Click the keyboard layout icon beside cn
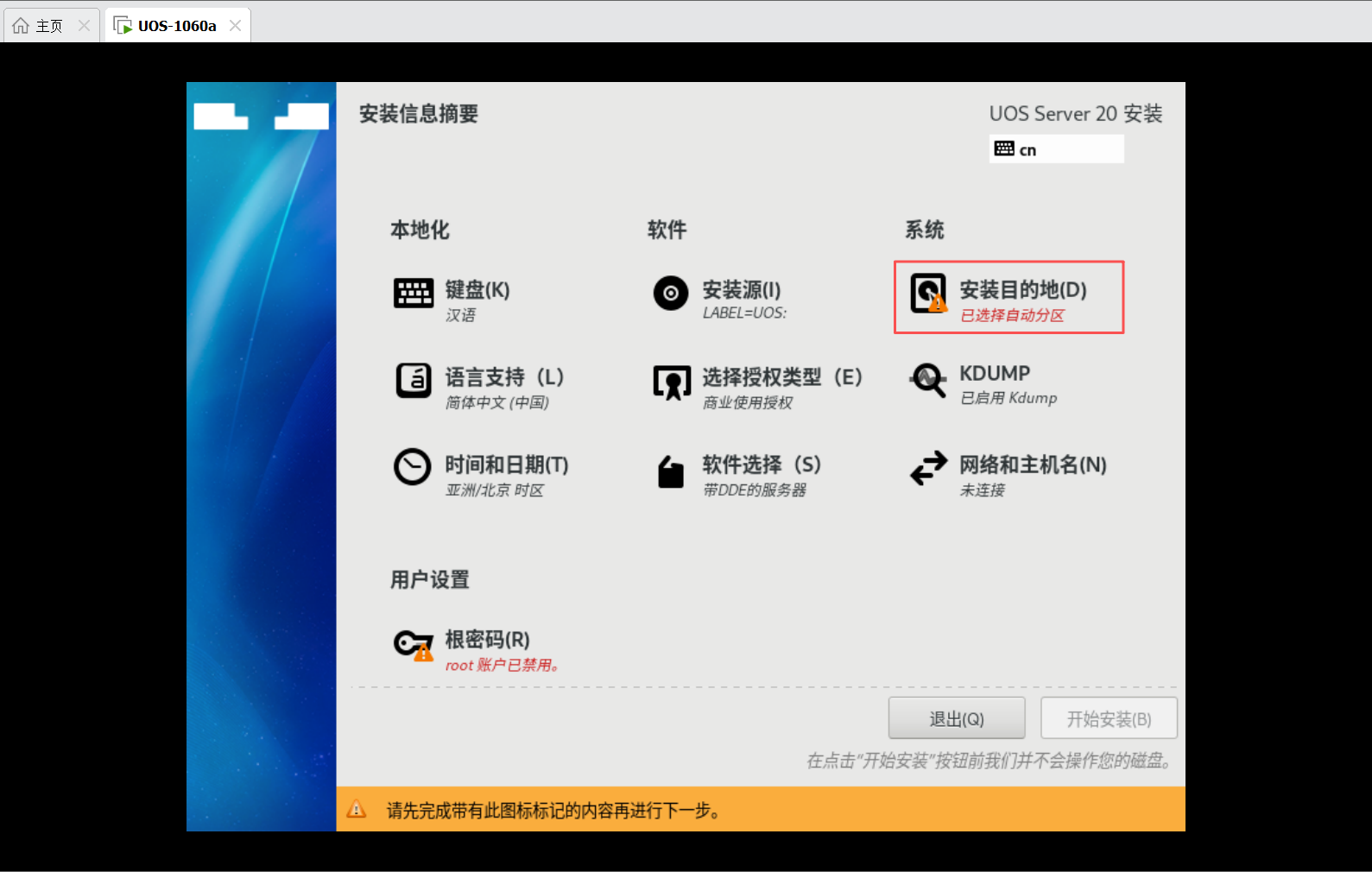The width and height of the screenshot is (1372, 872). pyautogui.click(x=1004, y=148)
